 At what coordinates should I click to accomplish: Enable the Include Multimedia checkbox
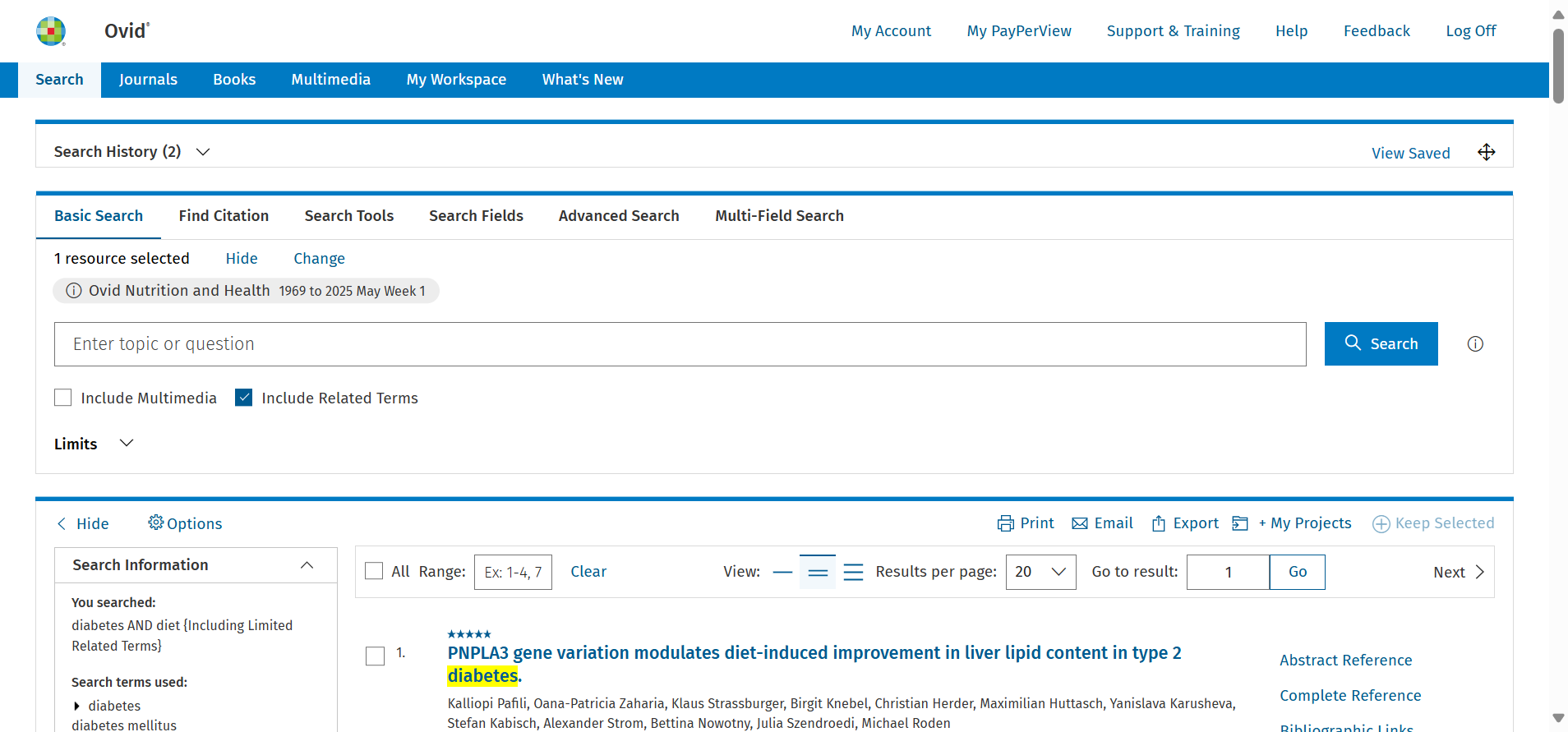63,398
